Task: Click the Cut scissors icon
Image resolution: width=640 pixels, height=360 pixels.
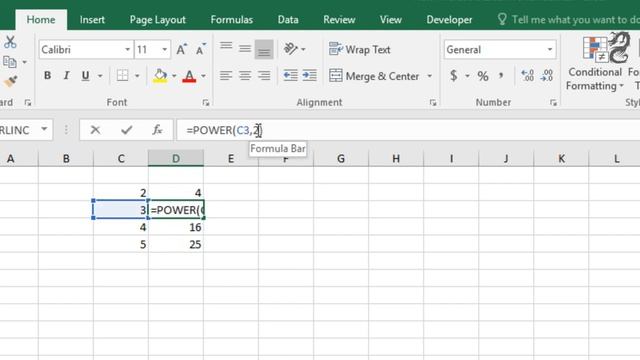Action: click(10, 42)
